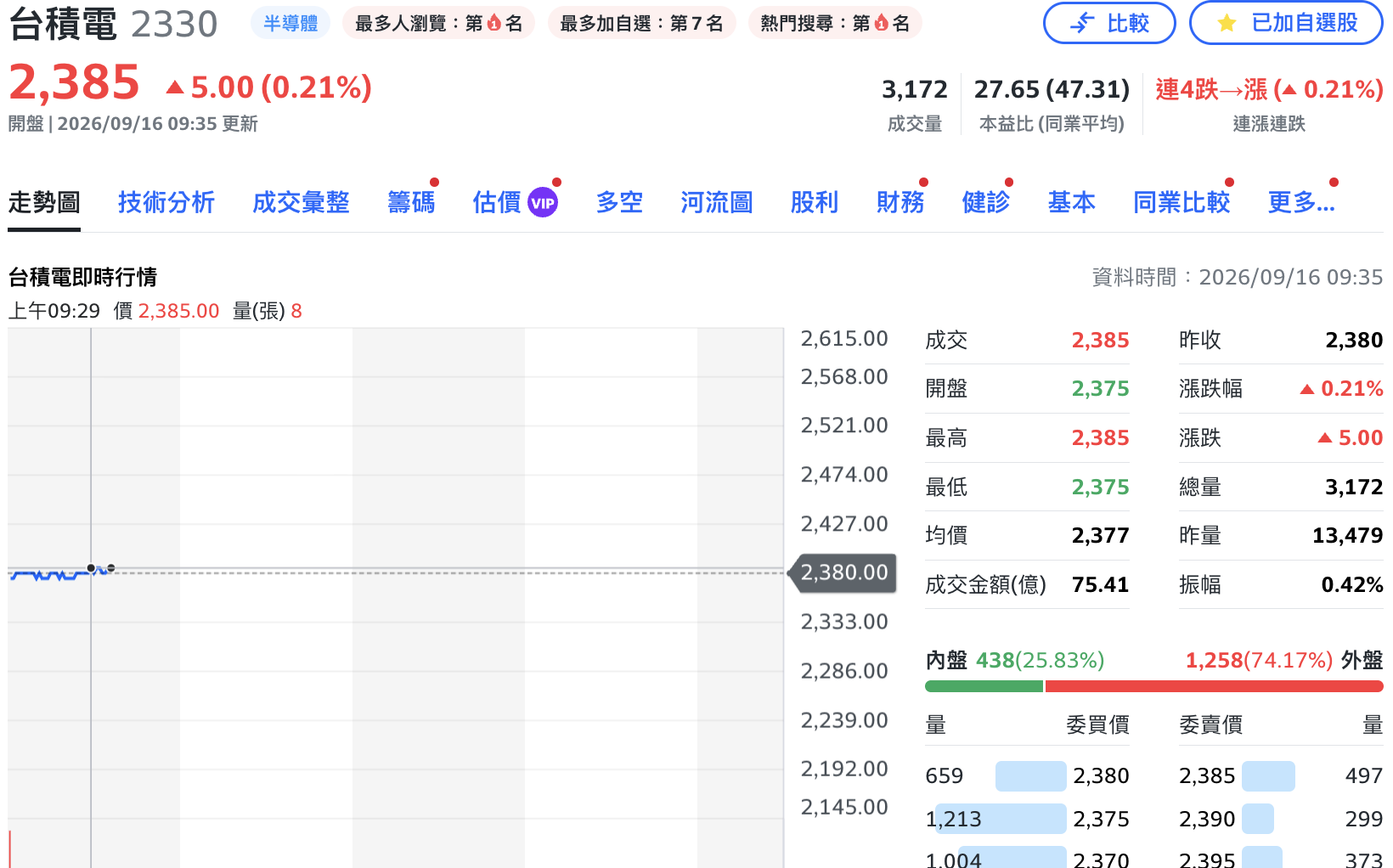
Task: Click ask quantity 497 in order book
Action: click(1364, 776)
